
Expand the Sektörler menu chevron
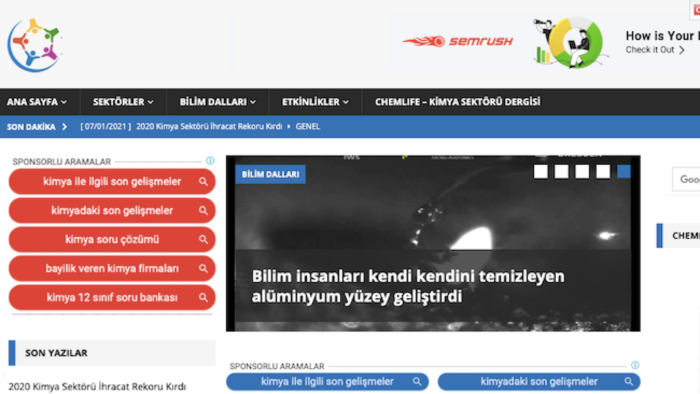point(150,102)
